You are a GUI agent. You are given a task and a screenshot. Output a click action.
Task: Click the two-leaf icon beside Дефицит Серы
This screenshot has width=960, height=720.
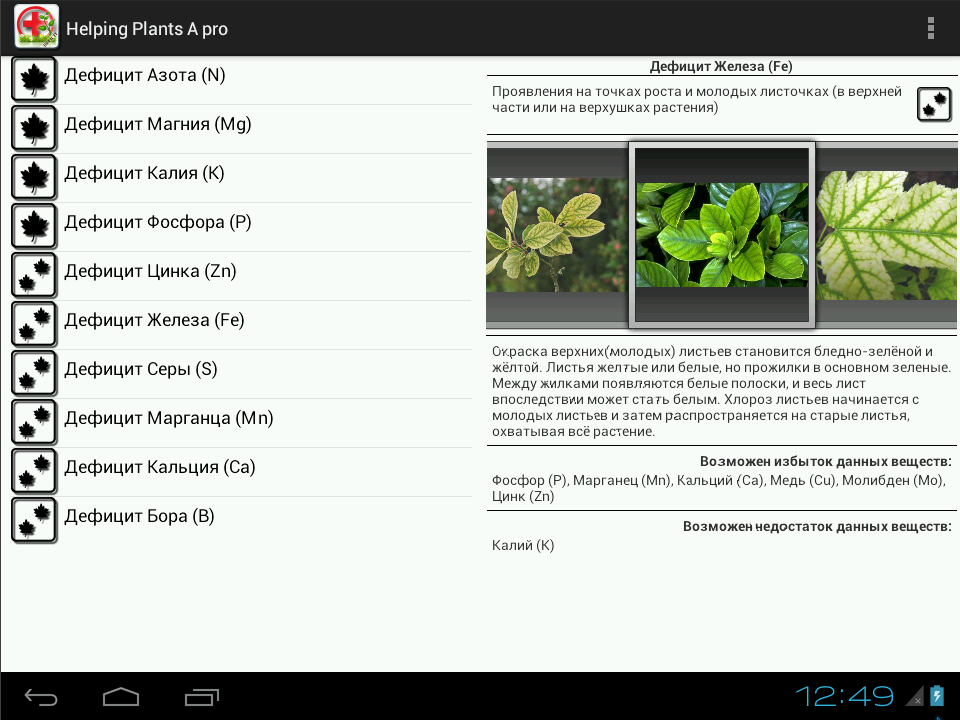[x=34, y=373]
